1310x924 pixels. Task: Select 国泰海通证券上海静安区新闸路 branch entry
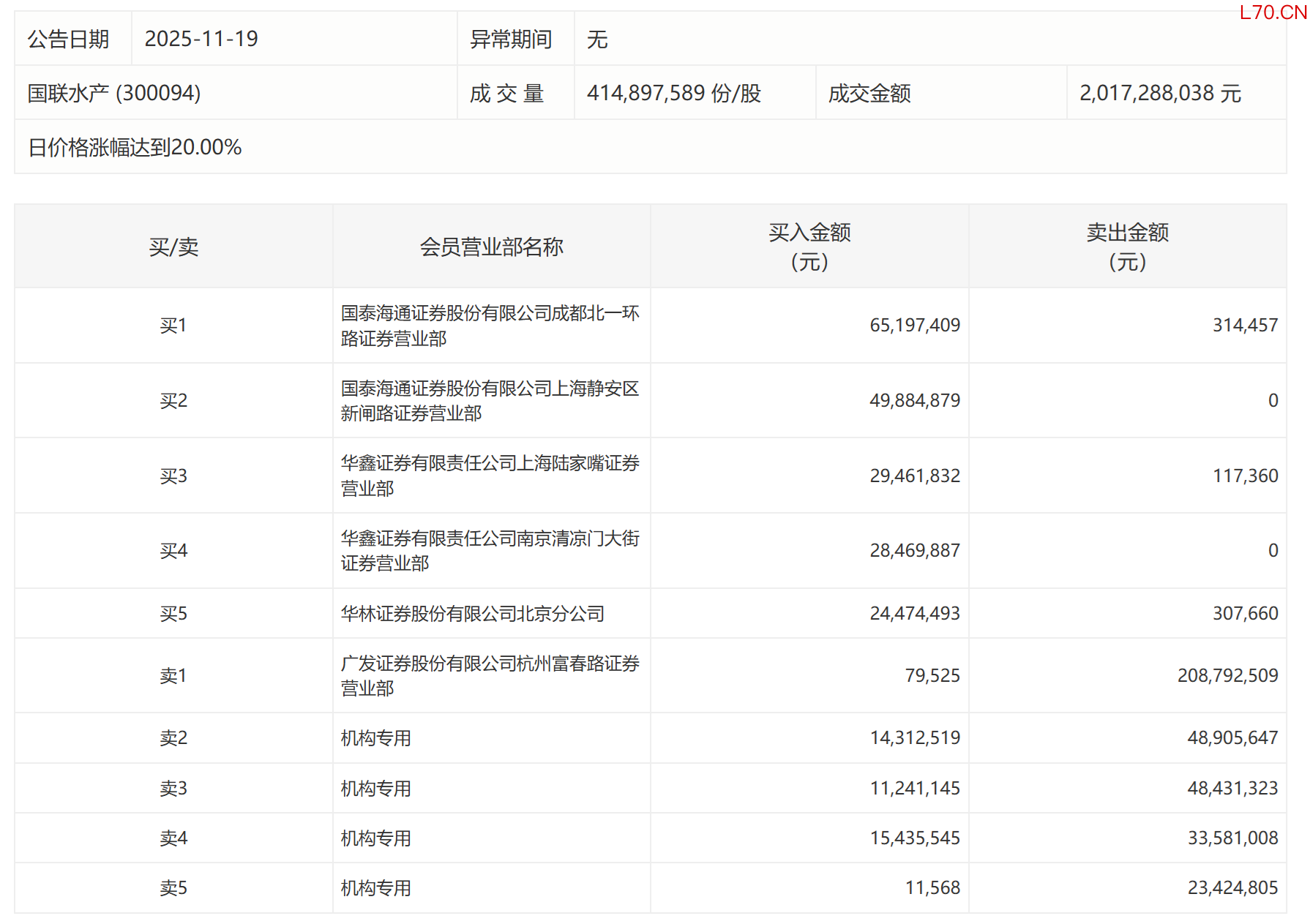point(490,401)
